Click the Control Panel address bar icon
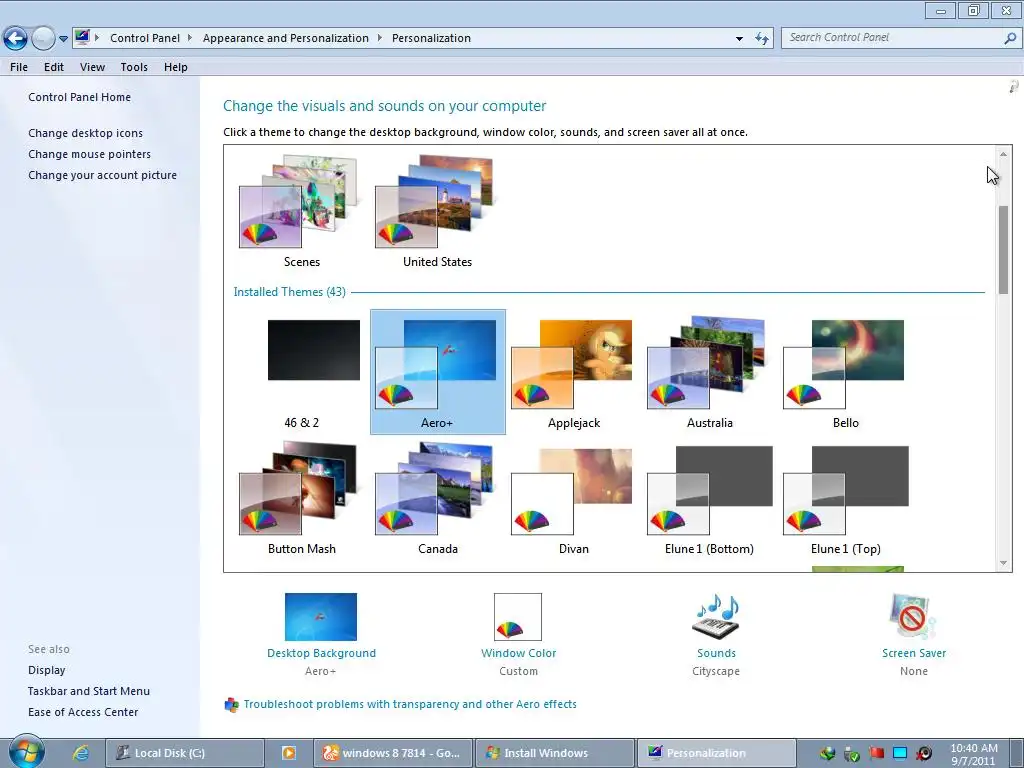1024x768 pixels. 82,37
